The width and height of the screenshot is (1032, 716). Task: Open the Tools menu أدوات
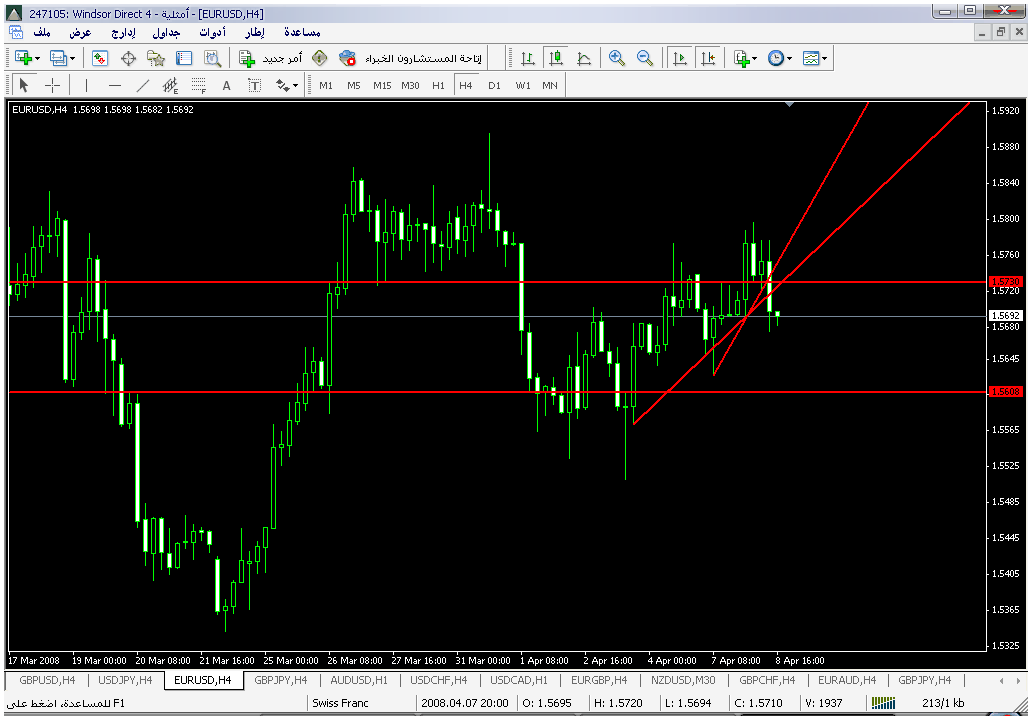pyautogui.click(x=213, y=32)
